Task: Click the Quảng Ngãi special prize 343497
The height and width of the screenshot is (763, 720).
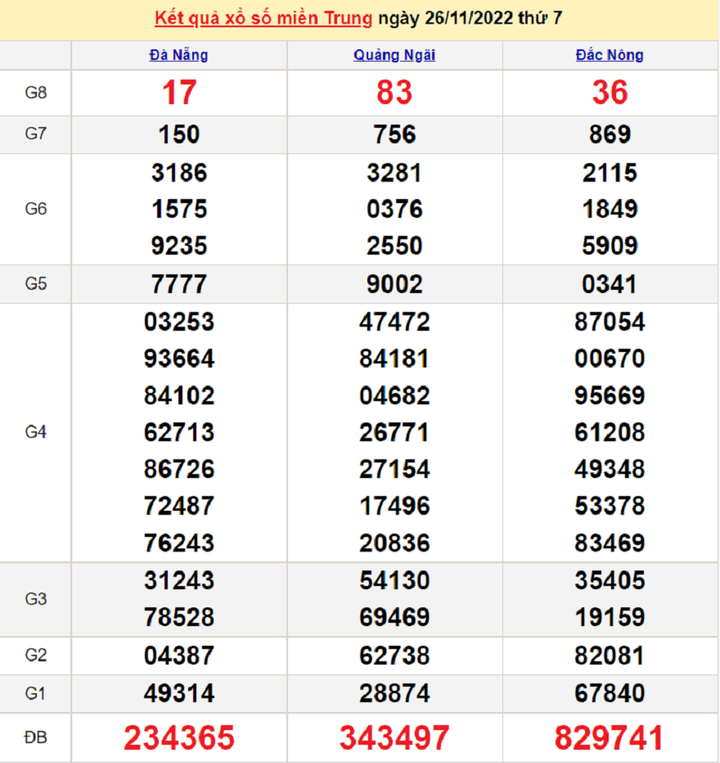Action: pyautogui.click(x=394, y=738)
